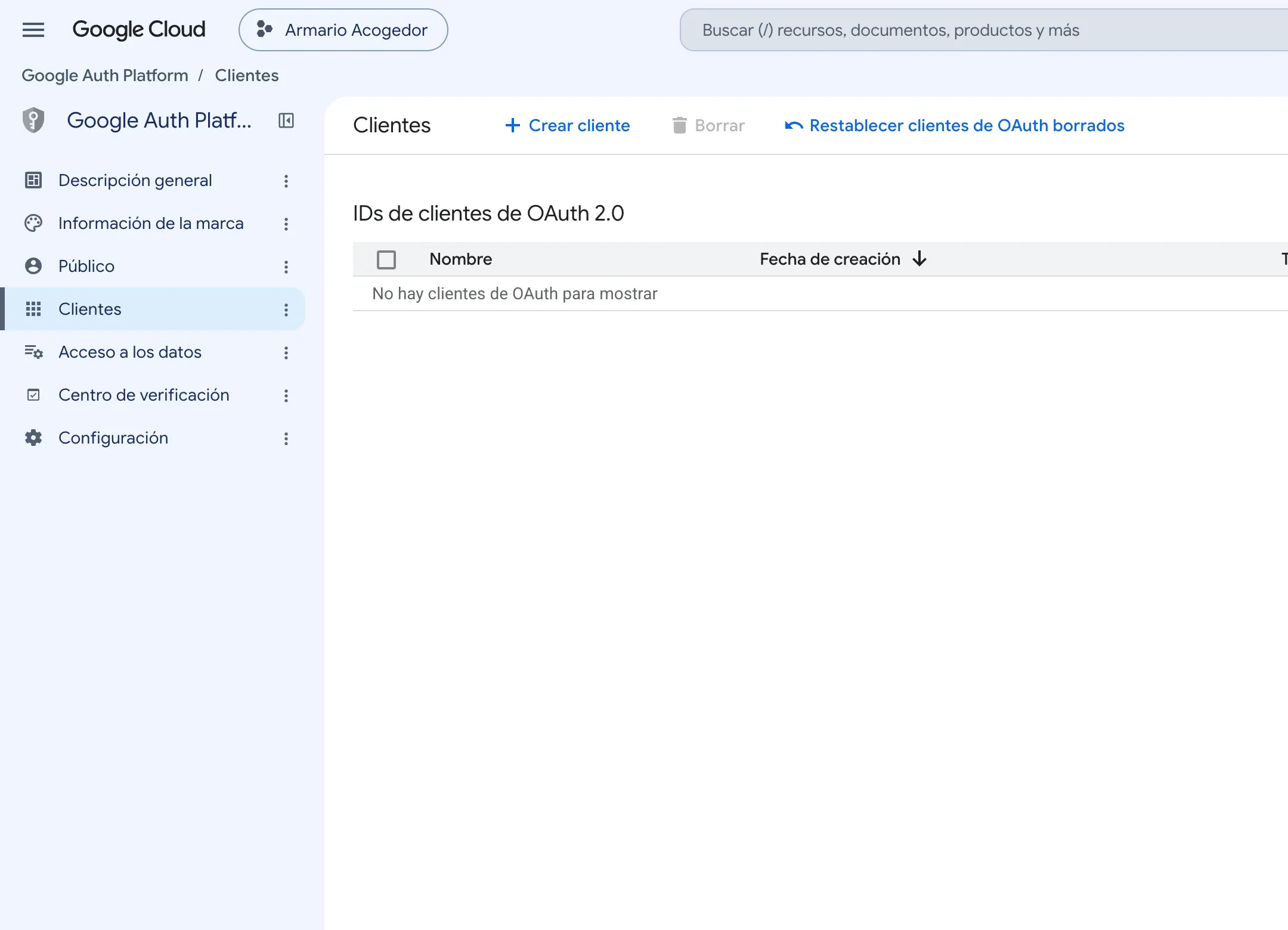The height and width of the screenshot is (930, 1288).
Task: Click the Centro de verificación checkmark icon
Action: 33,395
